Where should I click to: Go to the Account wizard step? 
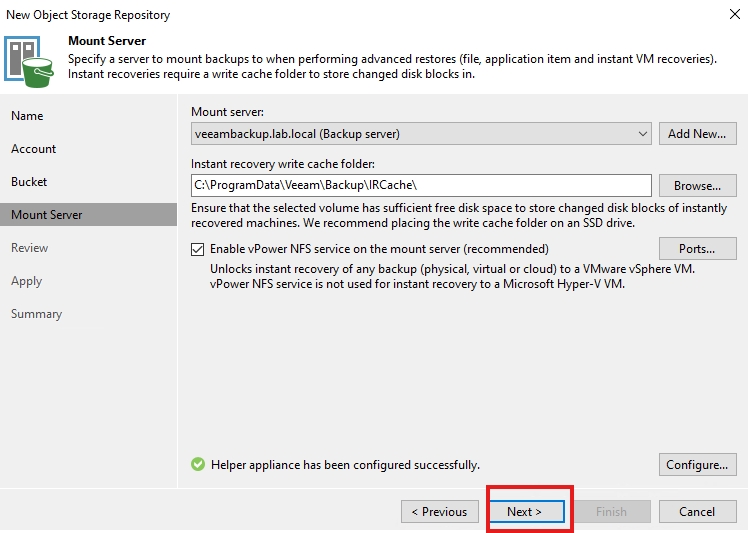click(34, 149)
